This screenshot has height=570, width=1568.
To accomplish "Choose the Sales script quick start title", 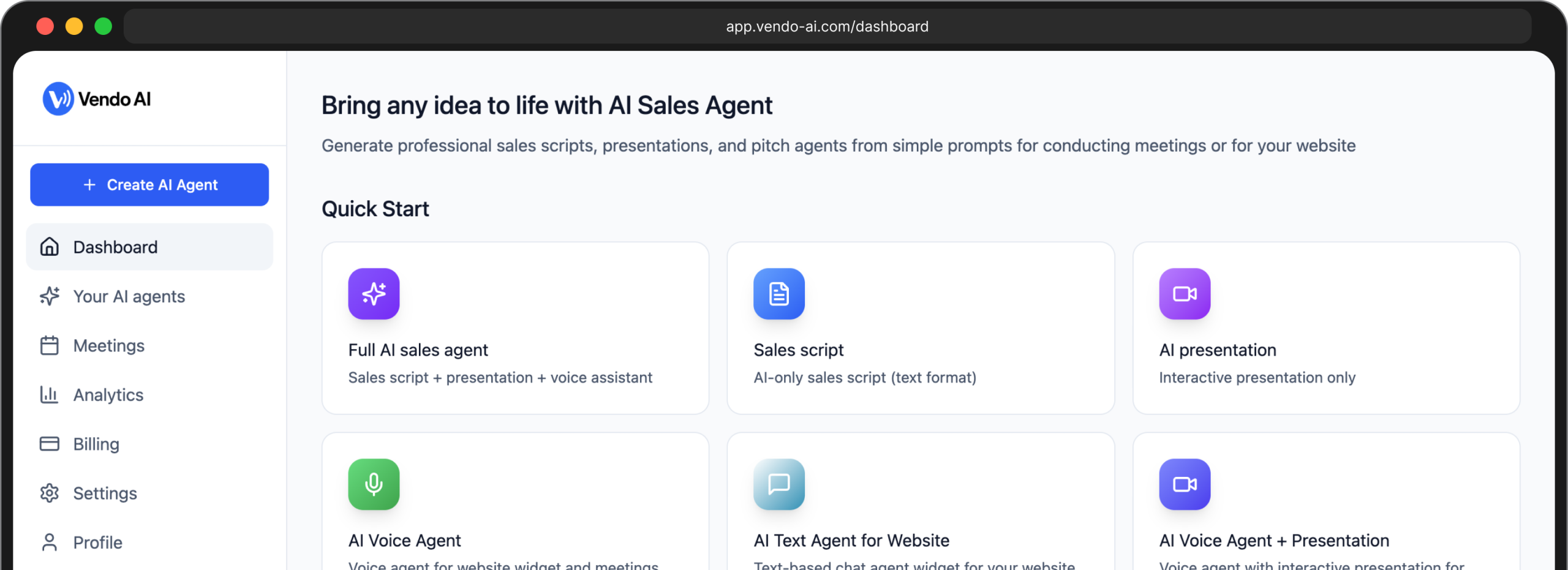I will [x=798, y=350].
